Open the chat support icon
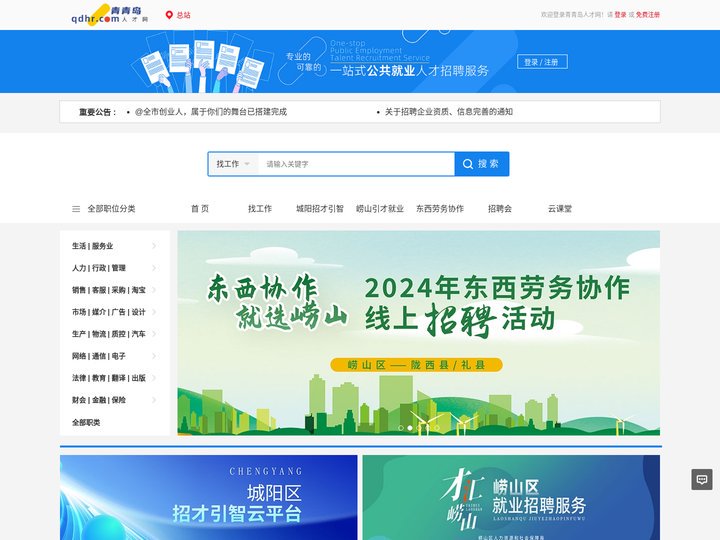The width and height of the screenshot is (720, 540). [x=702, y=480]
